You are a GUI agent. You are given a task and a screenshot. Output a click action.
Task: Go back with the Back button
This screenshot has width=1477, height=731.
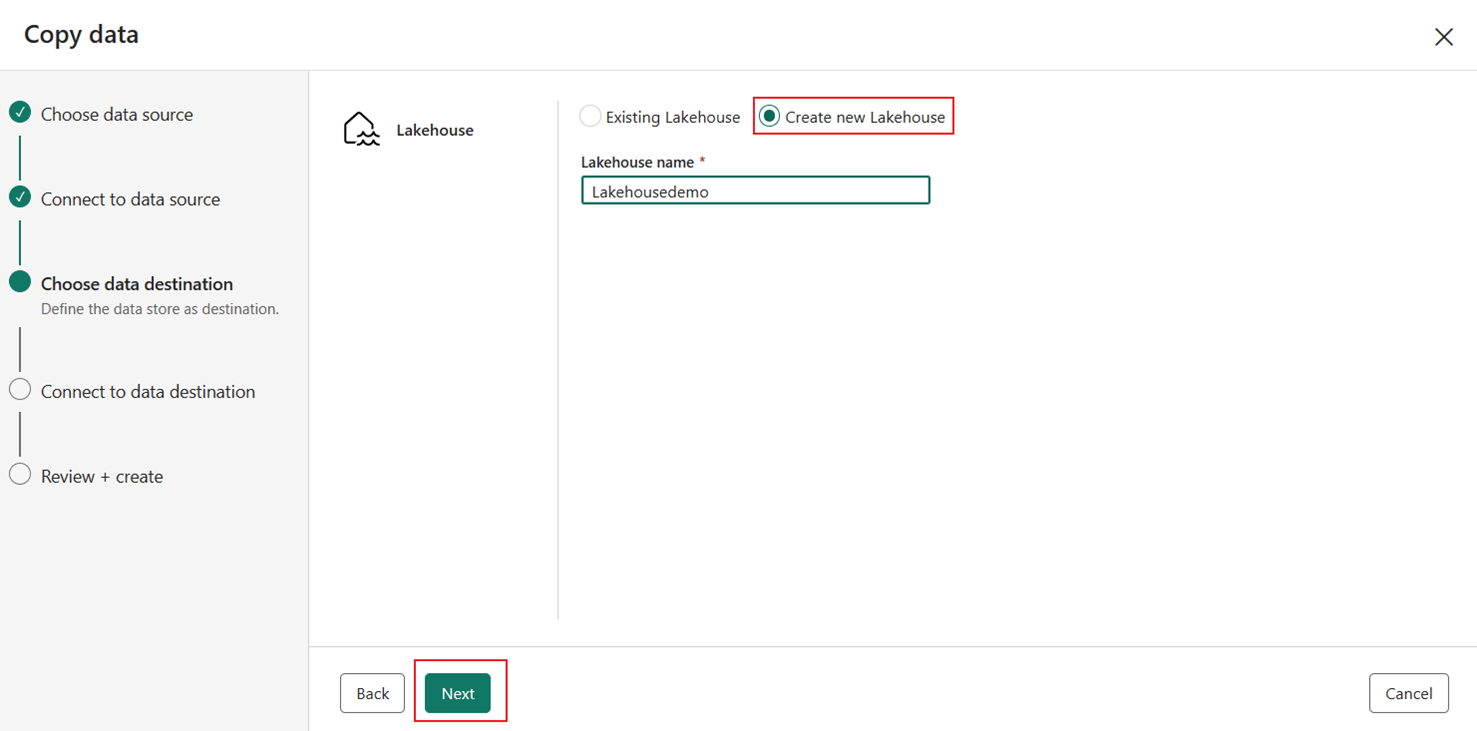(x=372, y=693)
